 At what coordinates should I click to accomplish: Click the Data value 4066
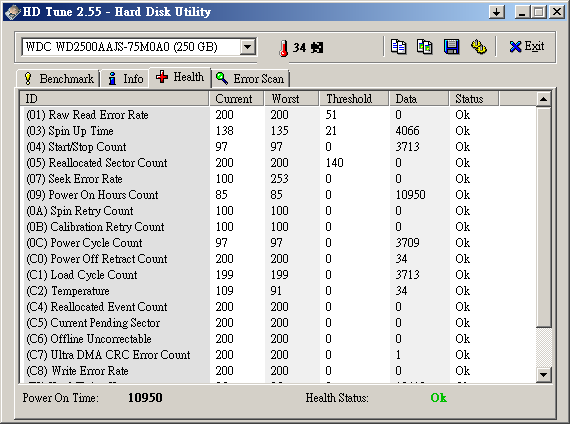(408, 131)
